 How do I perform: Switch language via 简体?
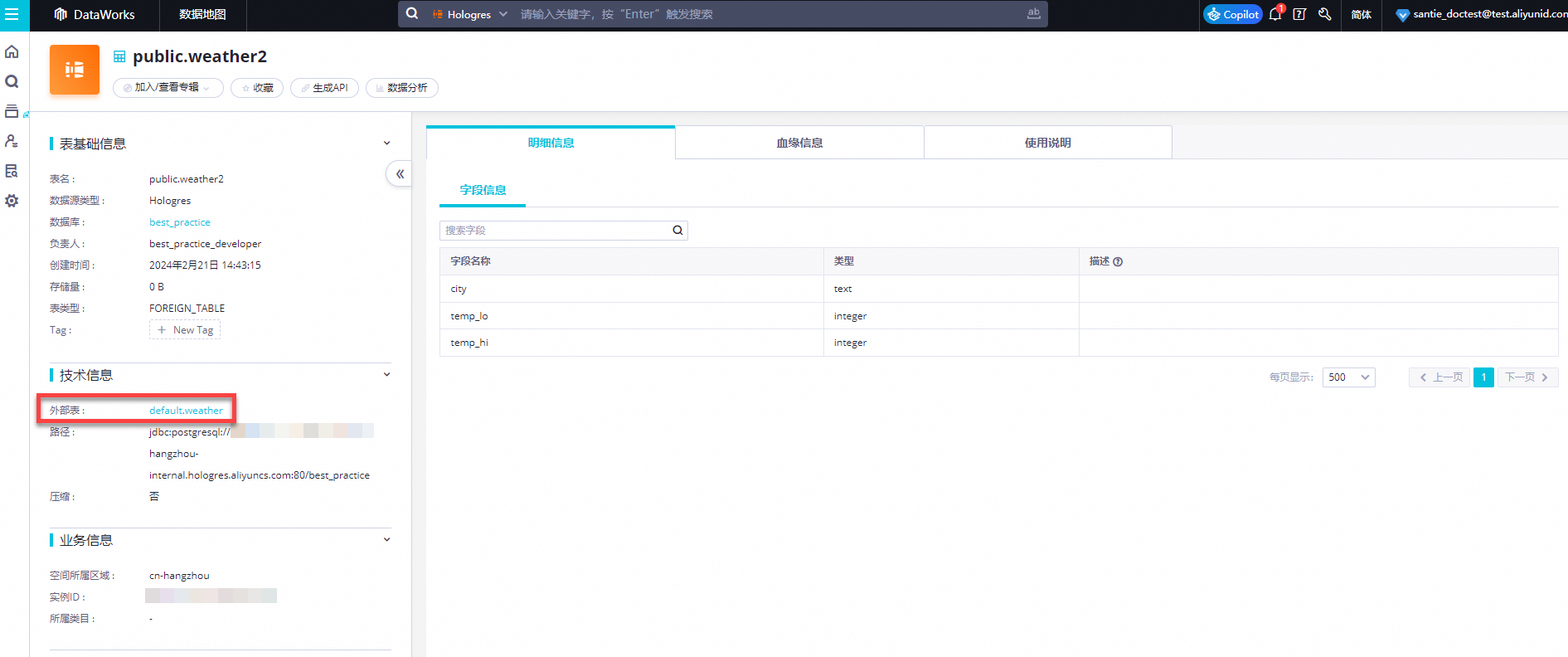[x=1361, y=14]
